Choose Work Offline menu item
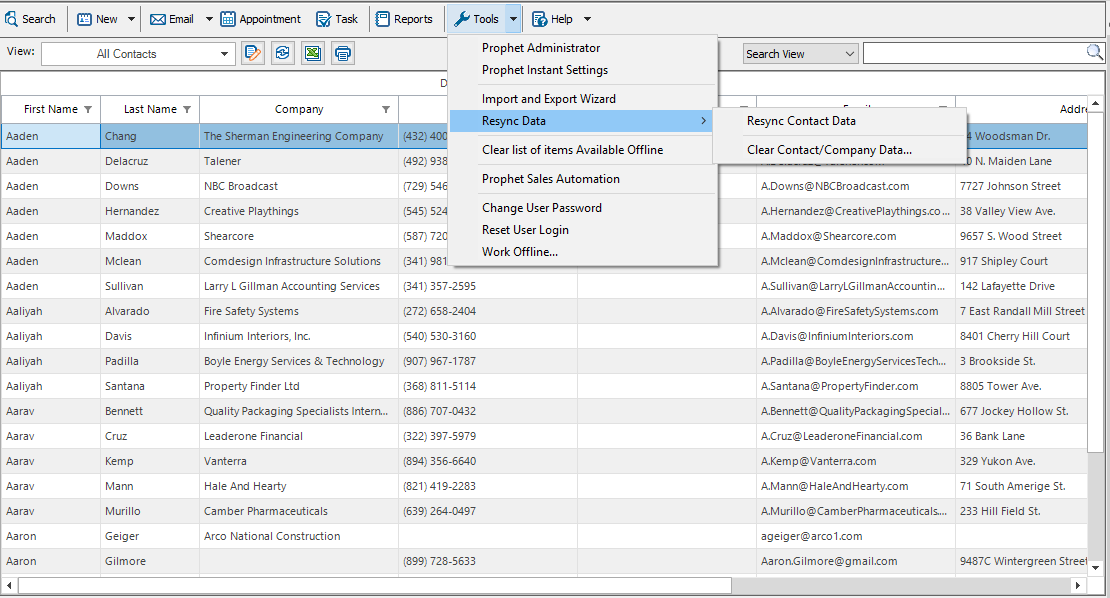This screenshot has height=598, width=1110. [x=520, y=252]
